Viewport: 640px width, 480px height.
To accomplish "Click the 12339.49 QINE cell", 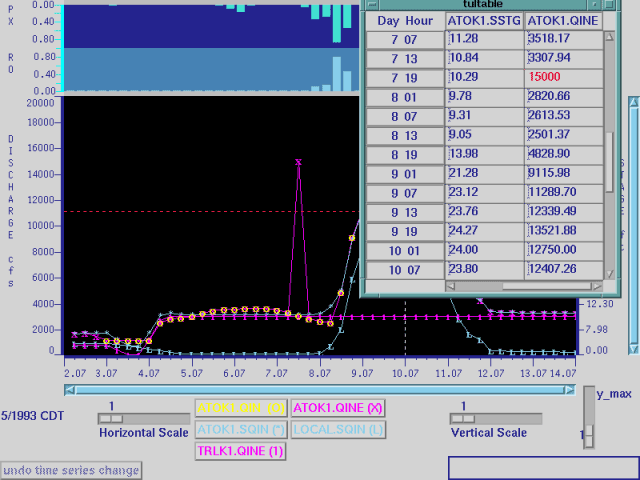I will click(x=563, y=211).
